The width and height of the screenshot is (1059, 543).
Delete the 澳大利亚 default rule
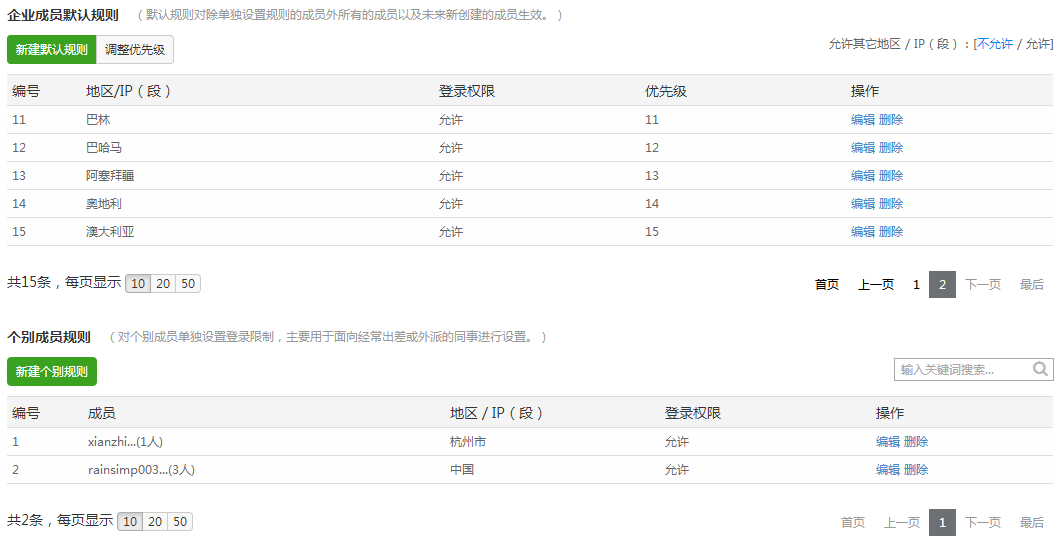tap(891, 232)
